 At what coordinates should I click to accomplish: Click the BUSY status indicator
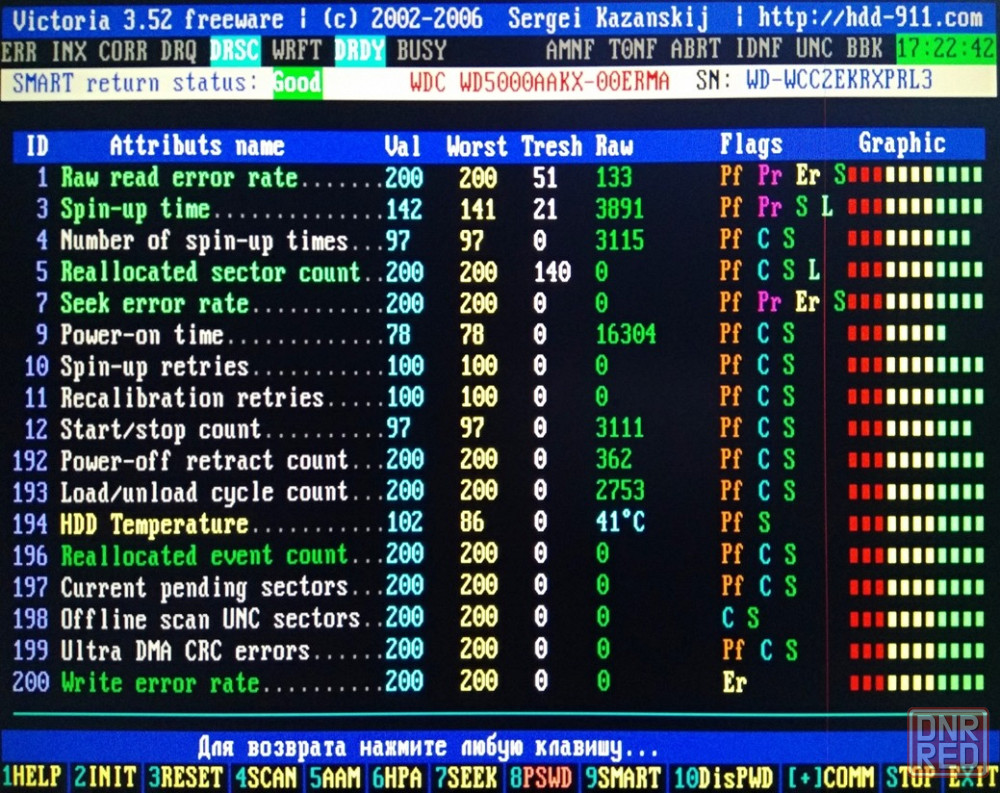coord(421,50)
